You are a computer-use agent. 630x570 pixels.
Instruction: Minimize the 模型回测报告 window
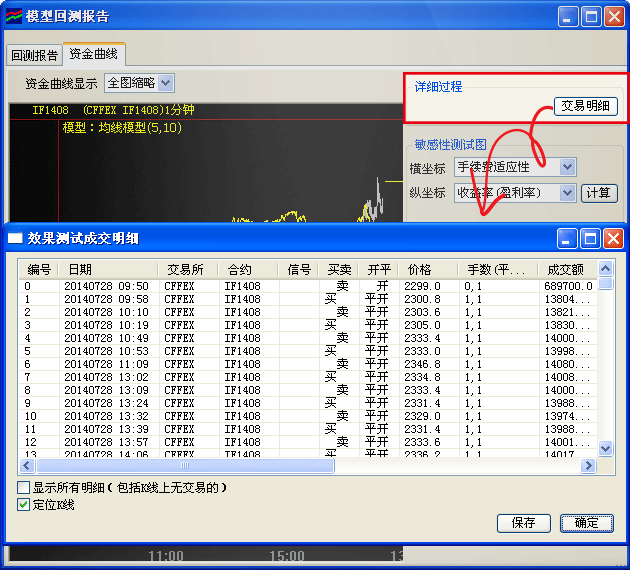coord(568,17)
